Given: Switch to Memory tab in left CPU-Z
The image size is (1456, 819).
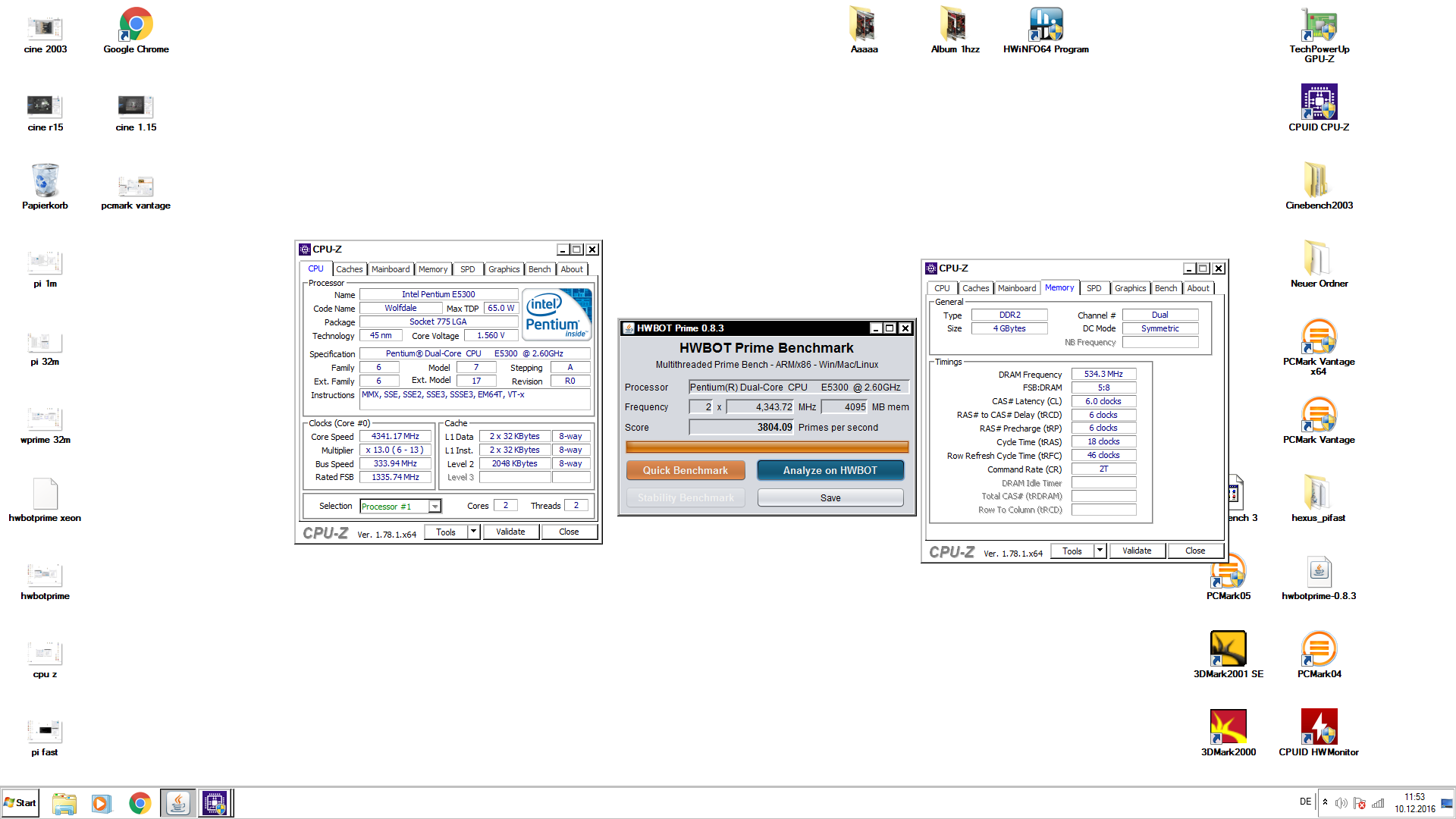Looking at the screenshot, I should click(x=433, y=269).
